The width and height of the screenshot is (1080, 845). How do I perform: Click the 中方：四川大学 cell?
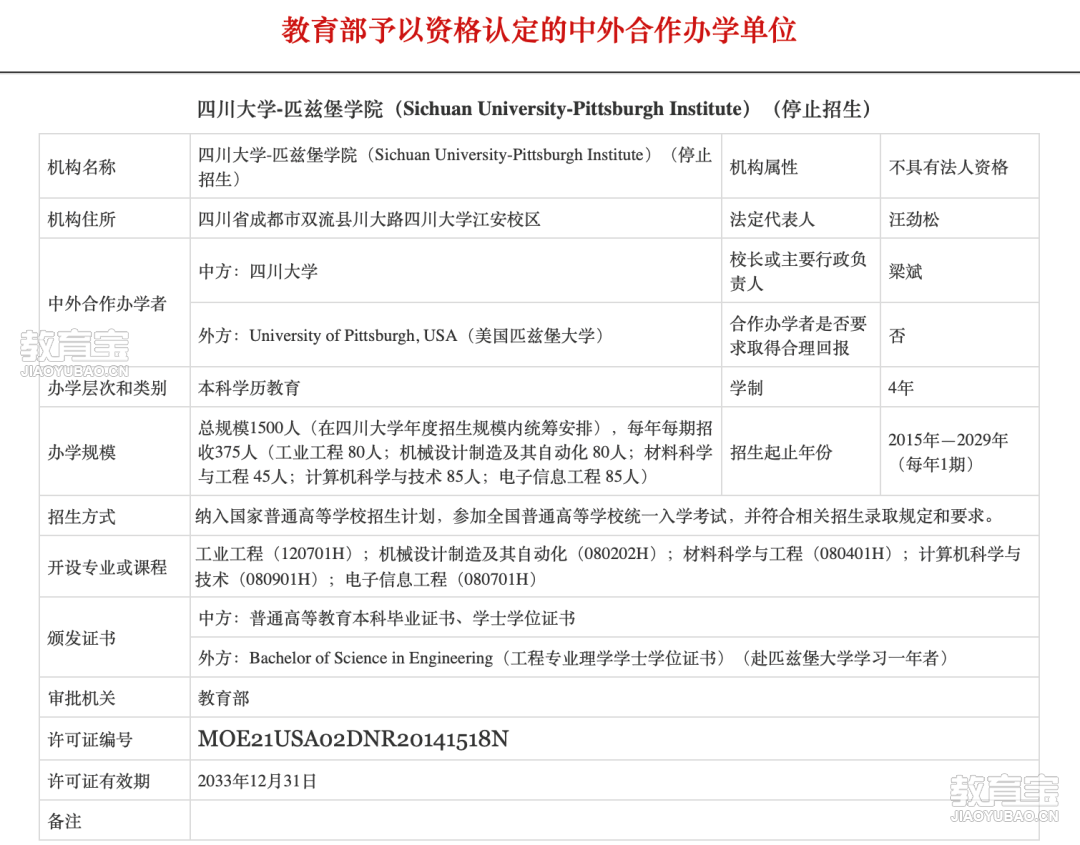pos(258,271)
